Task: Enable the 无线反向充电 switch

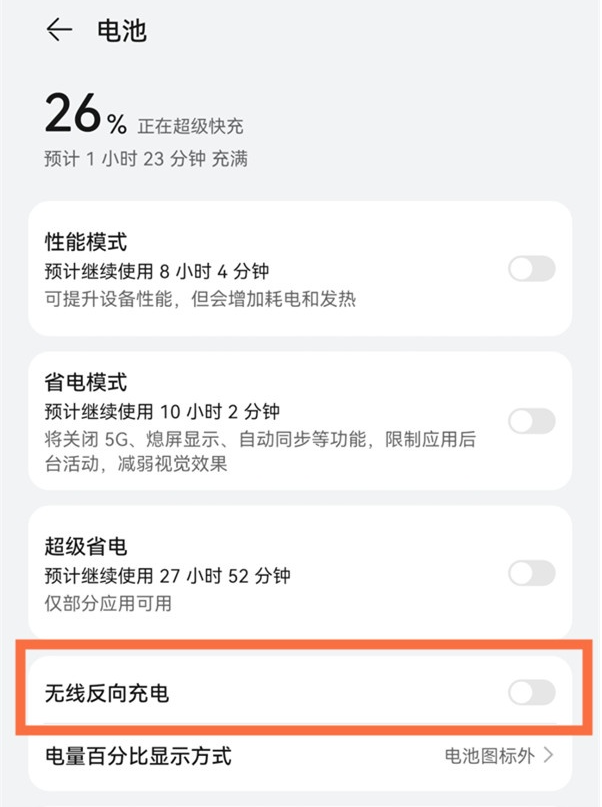Action: [531, 692]
